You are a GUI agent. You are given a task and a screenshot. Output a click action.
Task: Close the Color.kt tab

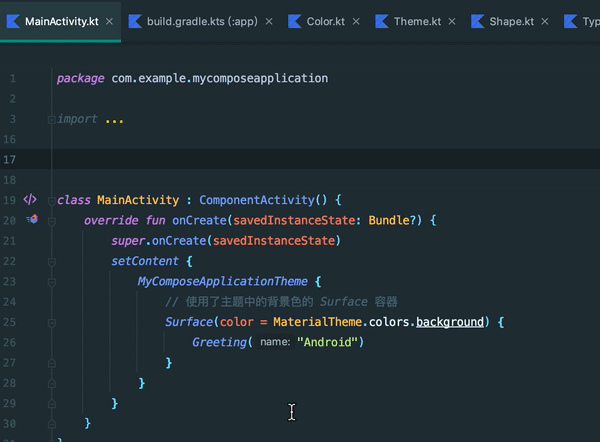[356, 21]
